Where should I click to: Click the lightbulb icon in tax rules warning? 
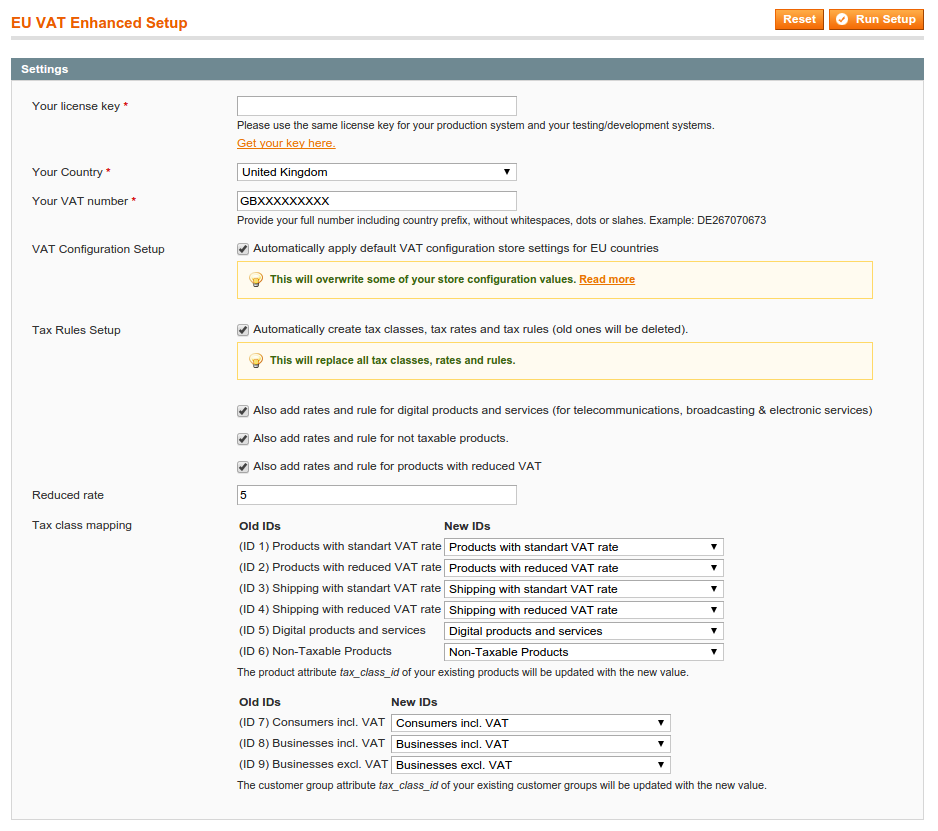pyautogui.click(x=256, y=360)
